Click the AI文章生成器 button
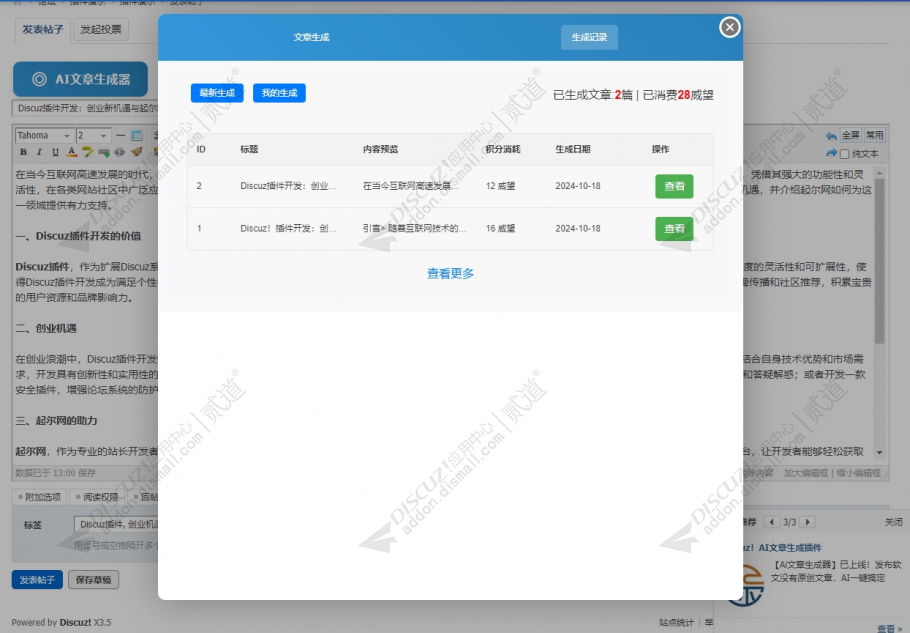This screenshot has height=633, width=910. point(80,79)
